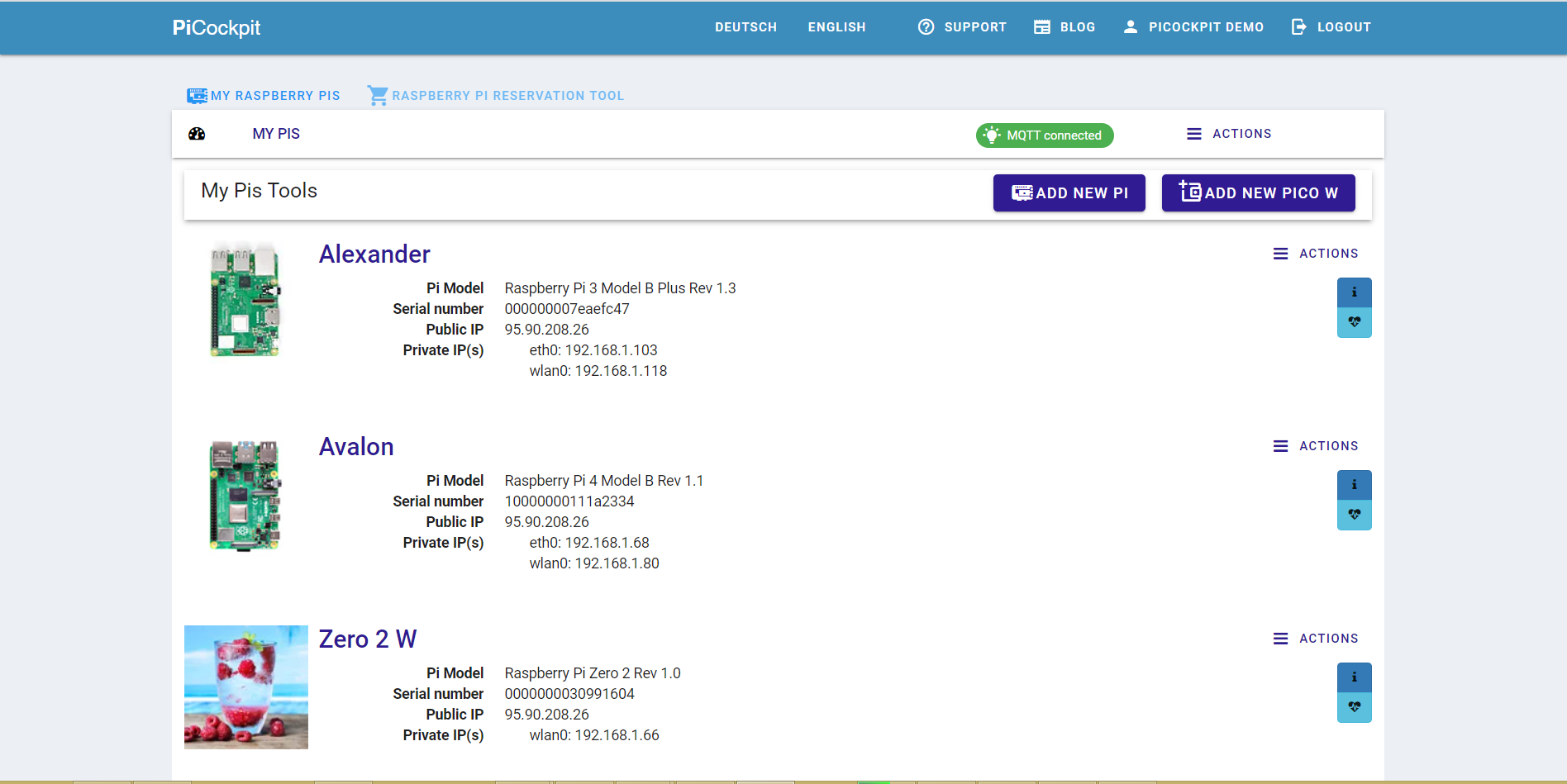Open heartbeat monitor icon for Alexander

[x=1354, y=322]
